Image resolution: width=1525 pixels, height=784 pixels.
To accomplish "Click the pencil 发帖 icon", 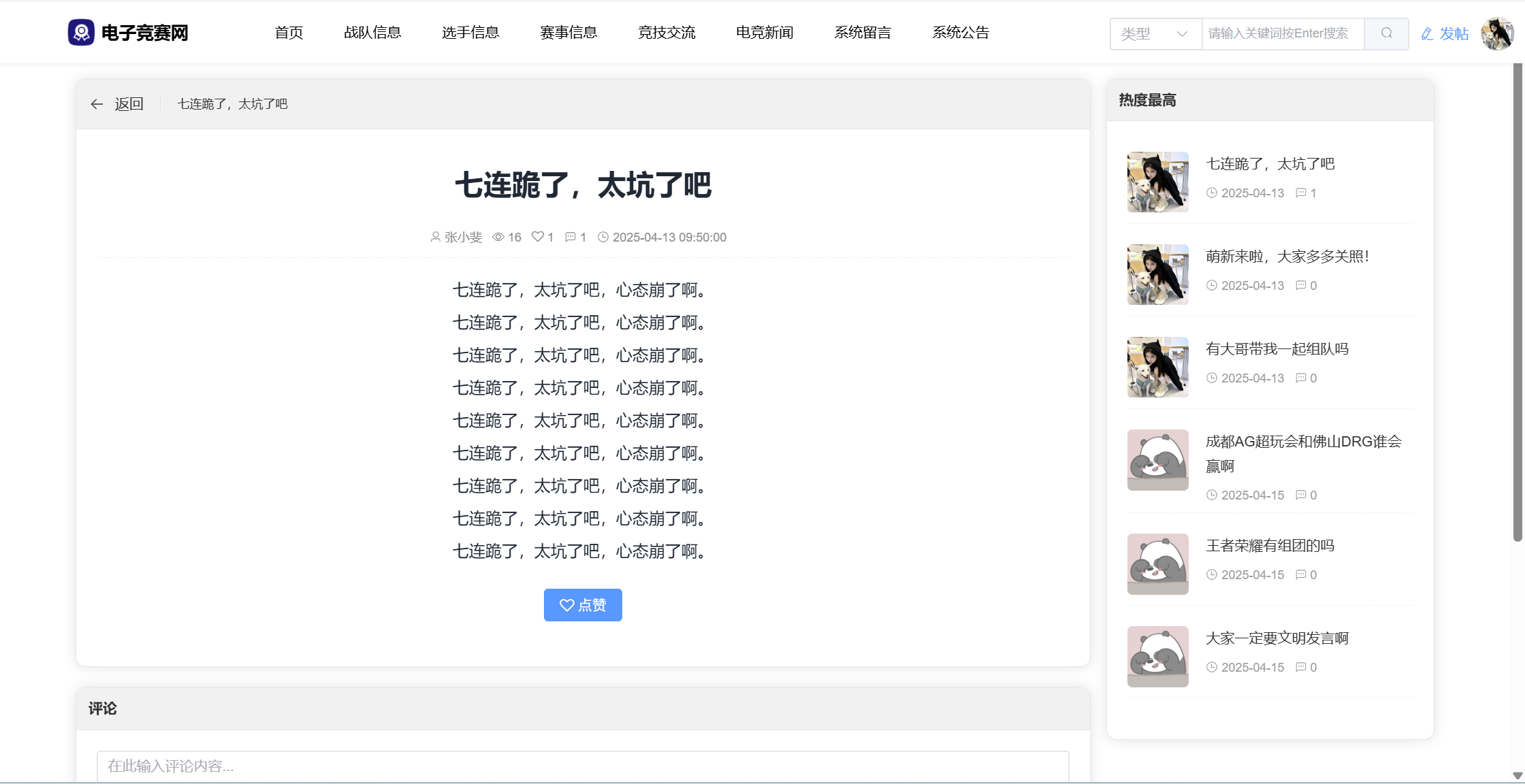I will point(1428,34).
